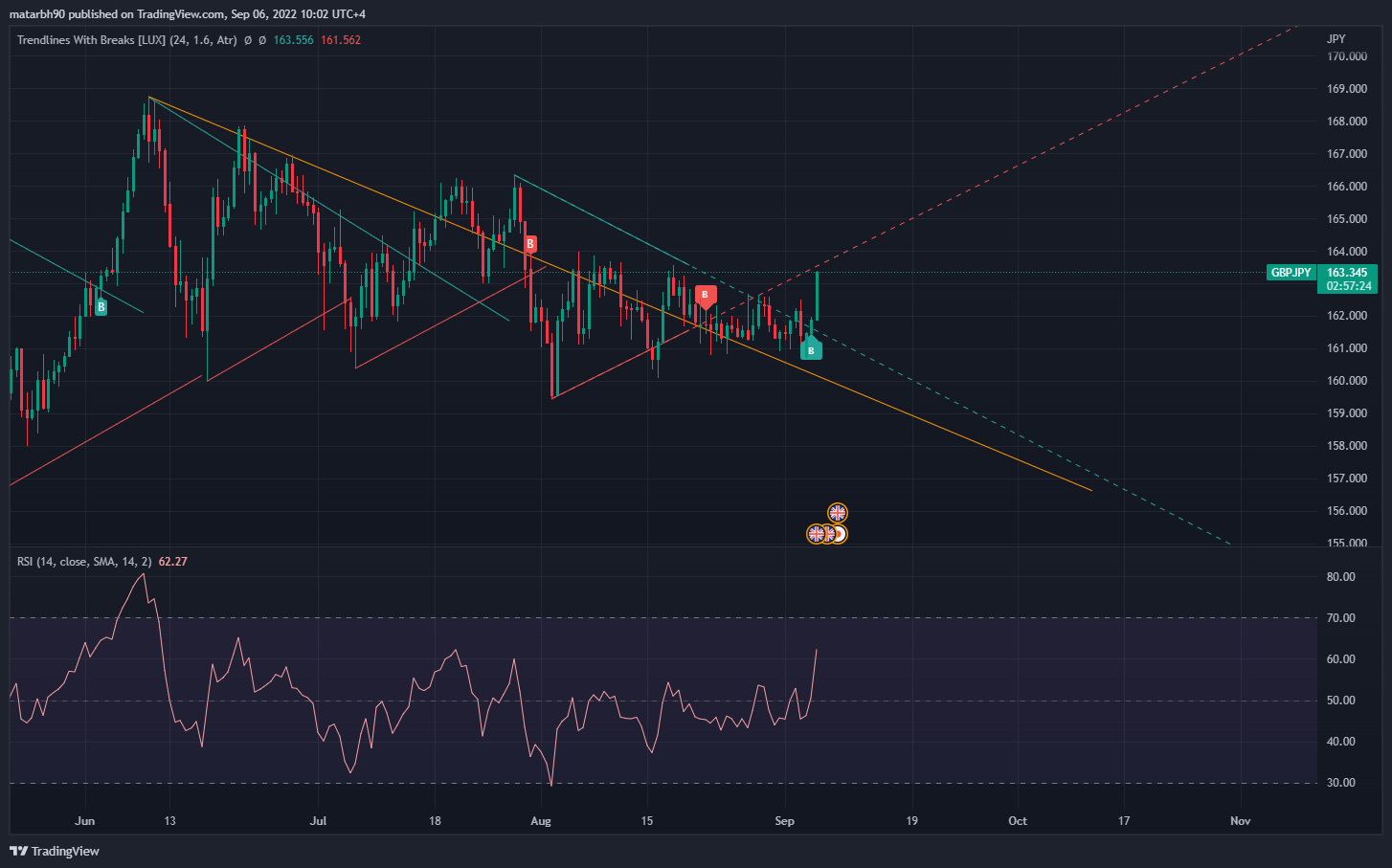Viewport: 1392px width, 868px height.
Task: Click the Aug label on the time axis
Action: pos(541,821)
